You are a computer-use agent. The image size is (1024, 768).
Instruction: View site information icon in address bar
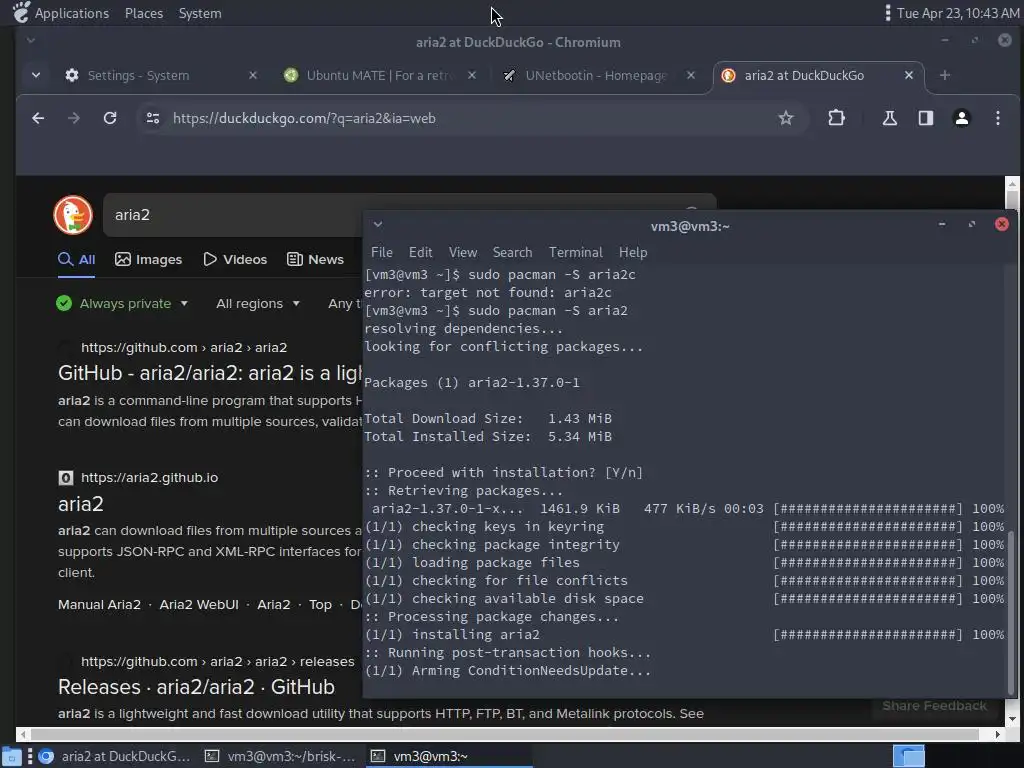tap(153, 118)
